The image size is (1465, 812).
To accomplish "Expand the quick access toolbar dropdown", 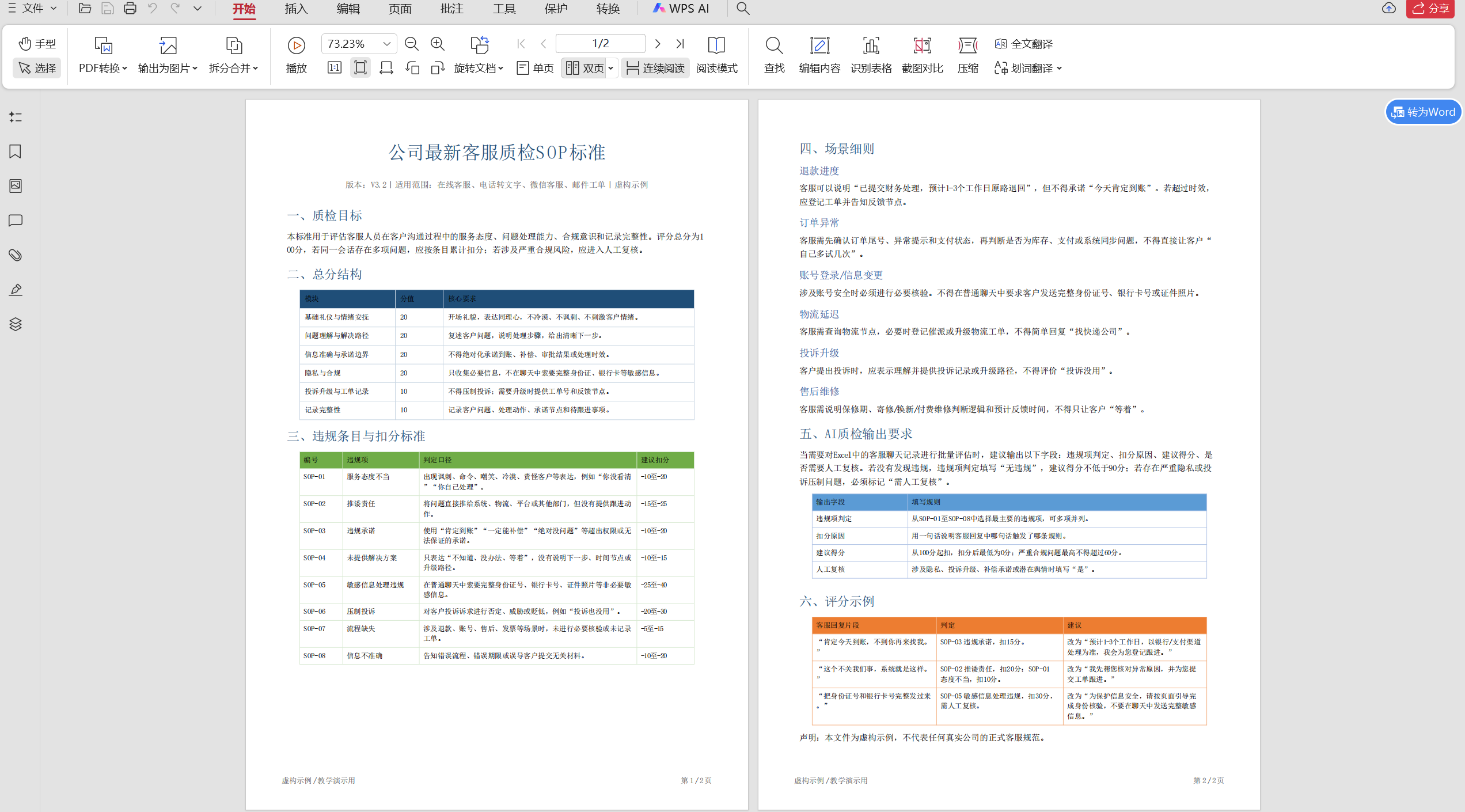I will [x=198, y=8].
